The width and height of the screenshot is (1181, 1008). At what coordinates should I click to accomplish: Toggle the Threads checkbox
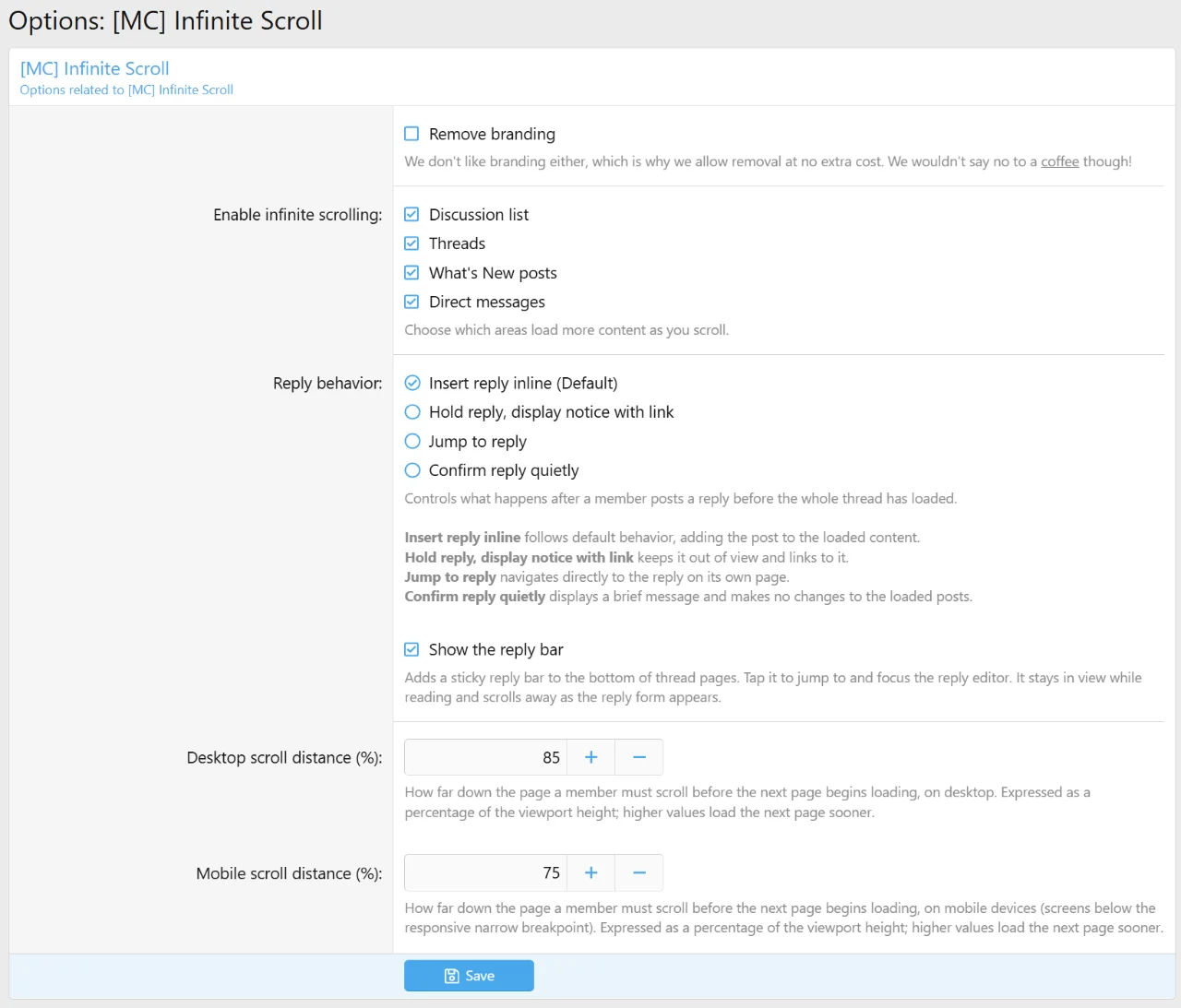click(412, 243)
